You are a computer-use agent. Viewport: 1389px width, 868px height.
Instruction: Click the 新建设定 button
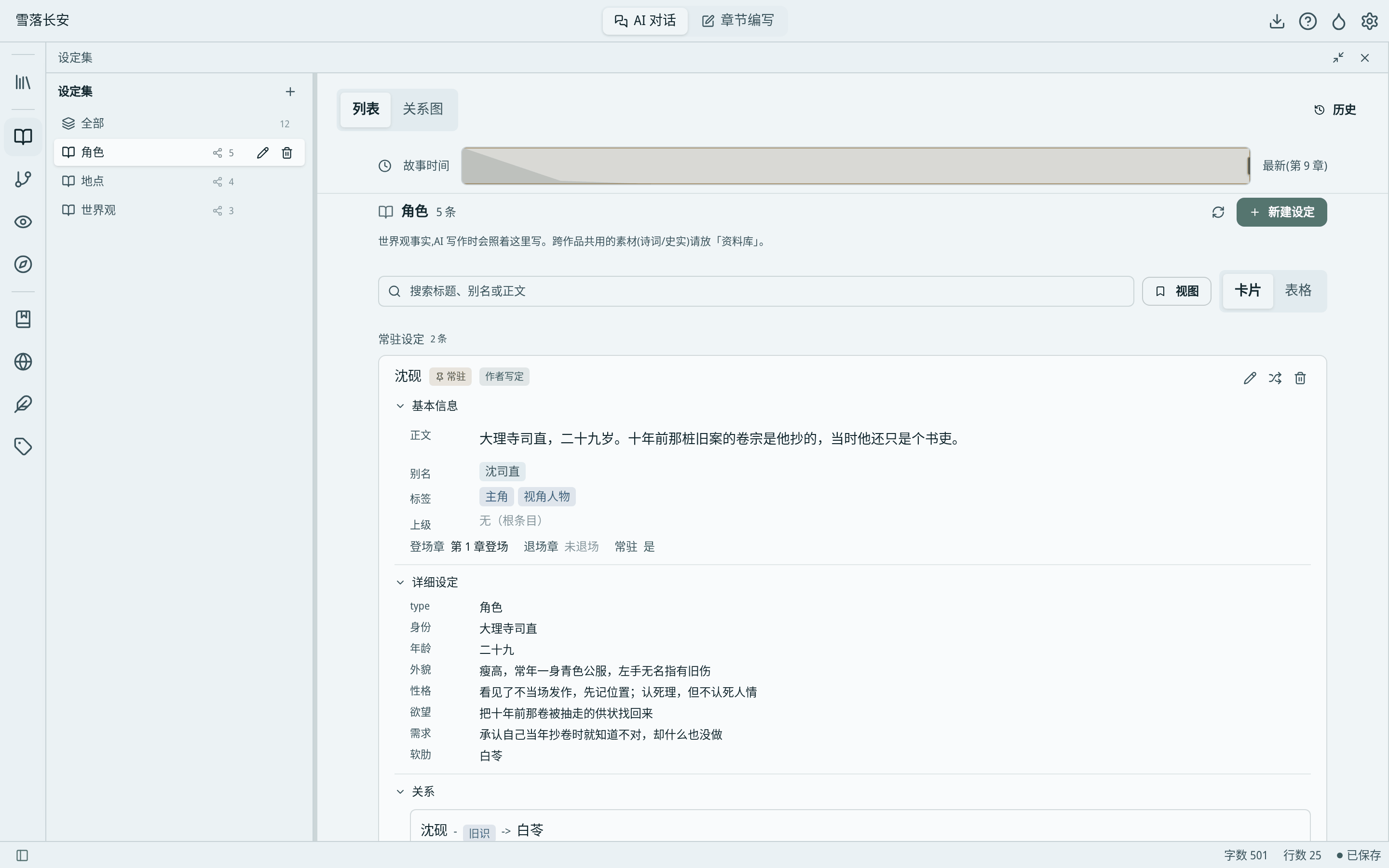click(x=1281, y=212)
